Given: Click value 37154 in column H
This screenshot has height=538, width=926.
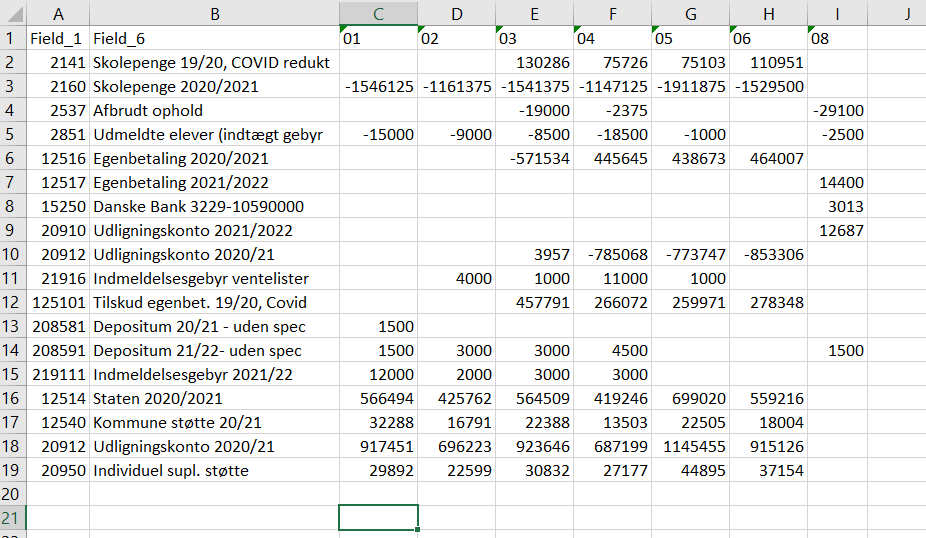Looking at the screenshot, I should click(768, 471).
